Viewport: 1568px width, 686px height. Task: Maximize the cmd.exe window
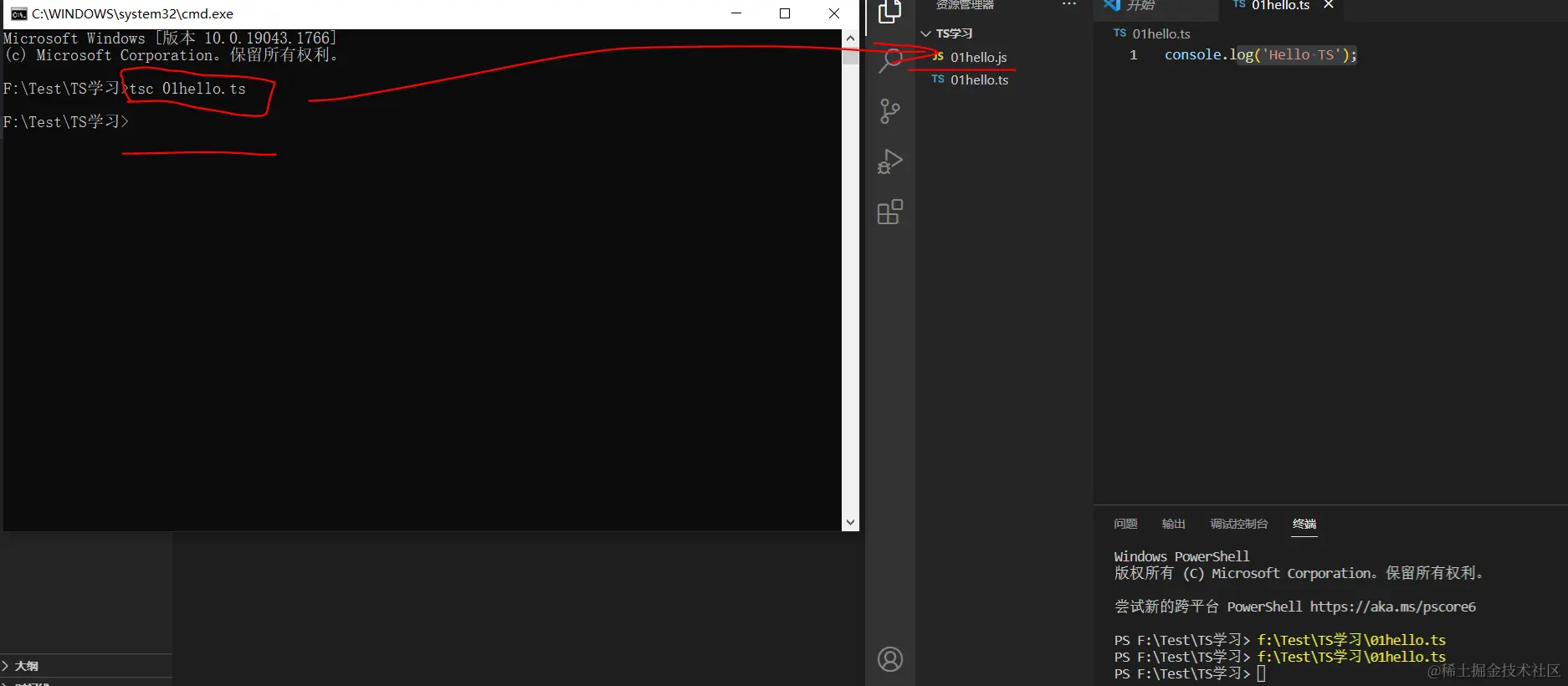click(785, 13)
